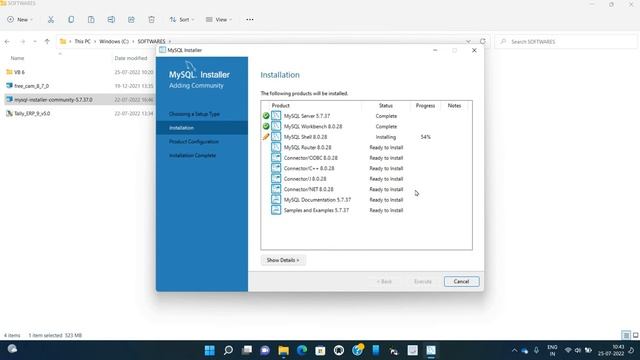Click the Search SOFTWARES input field

click(566, 42)
